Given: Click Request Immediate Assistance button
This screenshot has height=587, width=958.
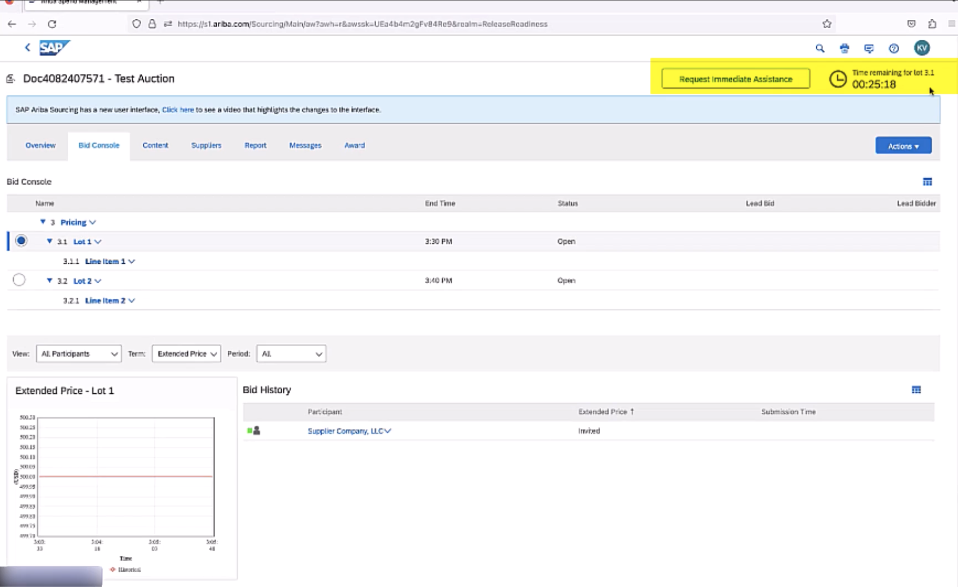Looking at the screenshot, I should coord(735,79).
